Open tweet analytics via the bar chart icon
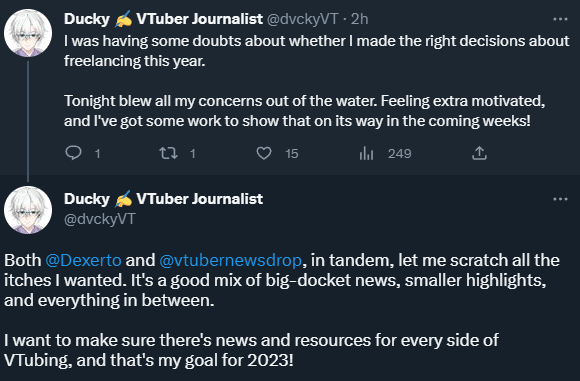 366,153
